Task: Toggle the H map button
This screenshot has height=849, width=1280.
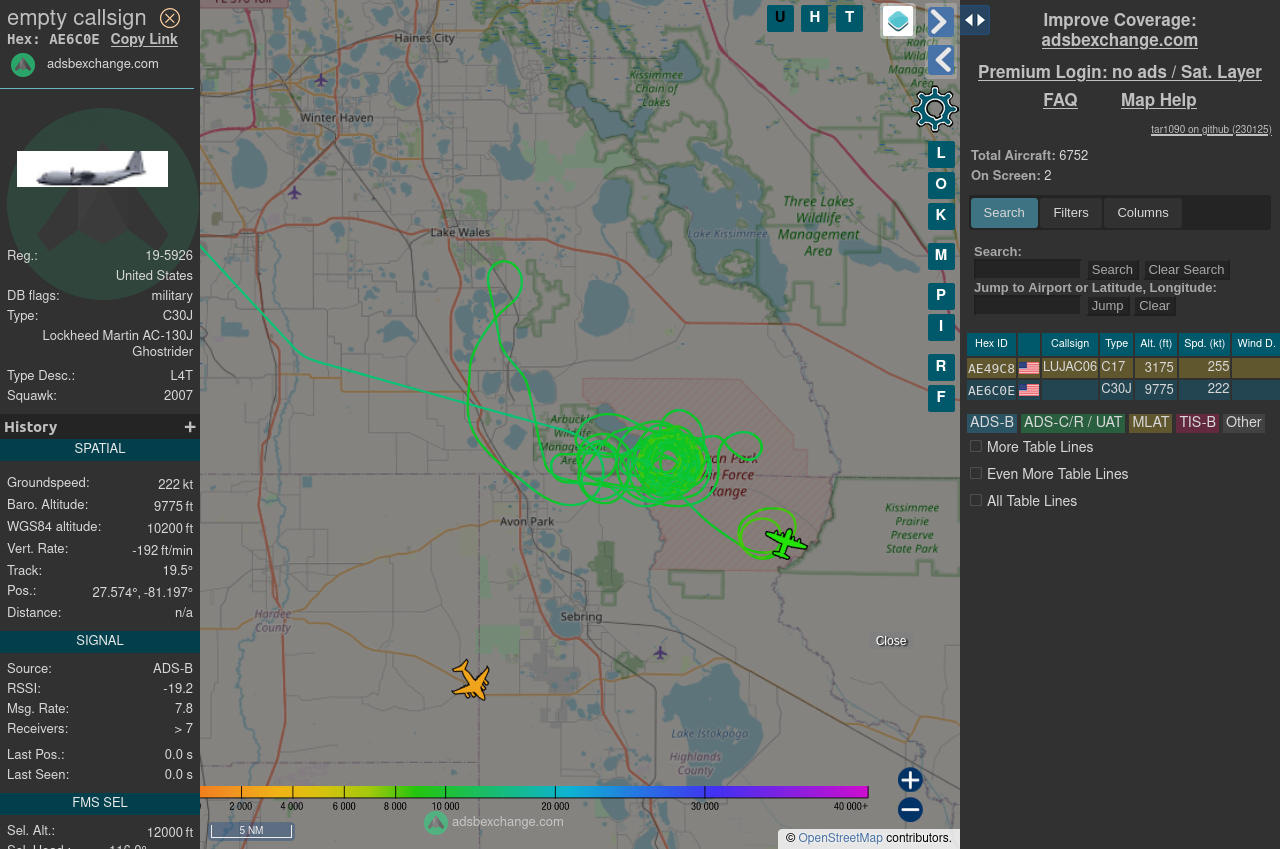Action: pos(814,18)
